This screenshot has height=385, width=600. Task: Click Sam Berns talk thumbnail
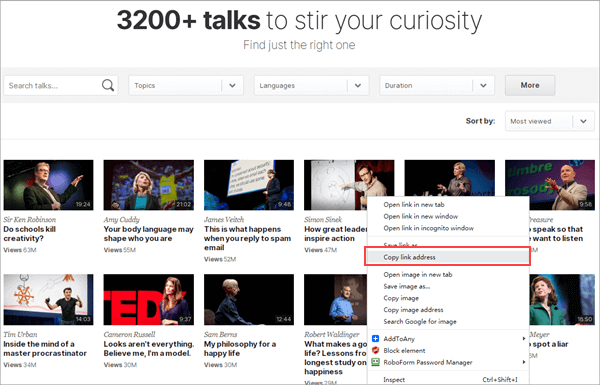click(x=249, y=300)
